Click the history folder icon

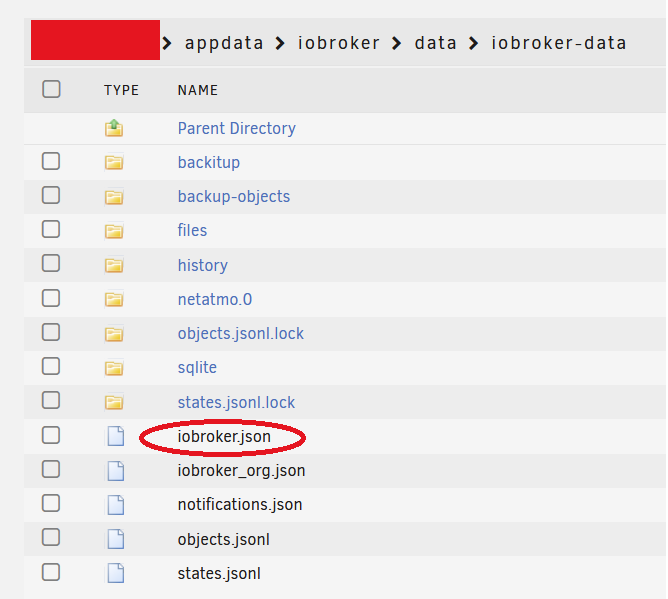(x=114, y=265)
